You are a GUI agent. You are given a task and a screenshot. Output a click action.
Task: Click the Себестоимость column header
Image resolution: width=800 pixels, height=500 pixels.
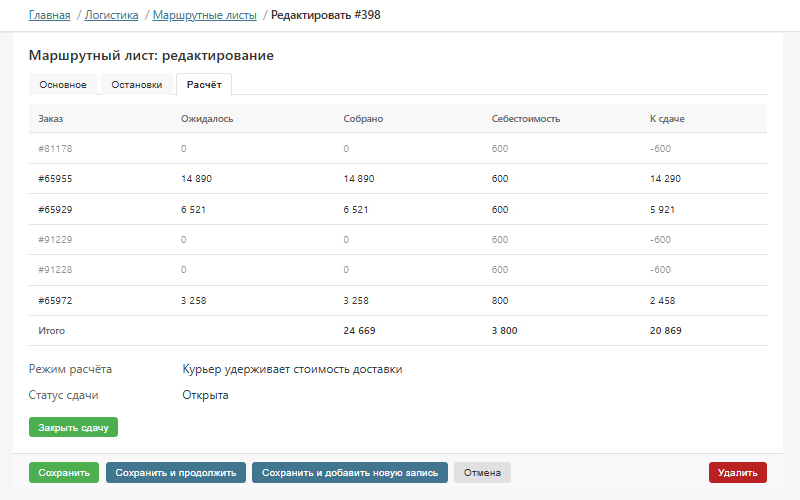point(526,119)
